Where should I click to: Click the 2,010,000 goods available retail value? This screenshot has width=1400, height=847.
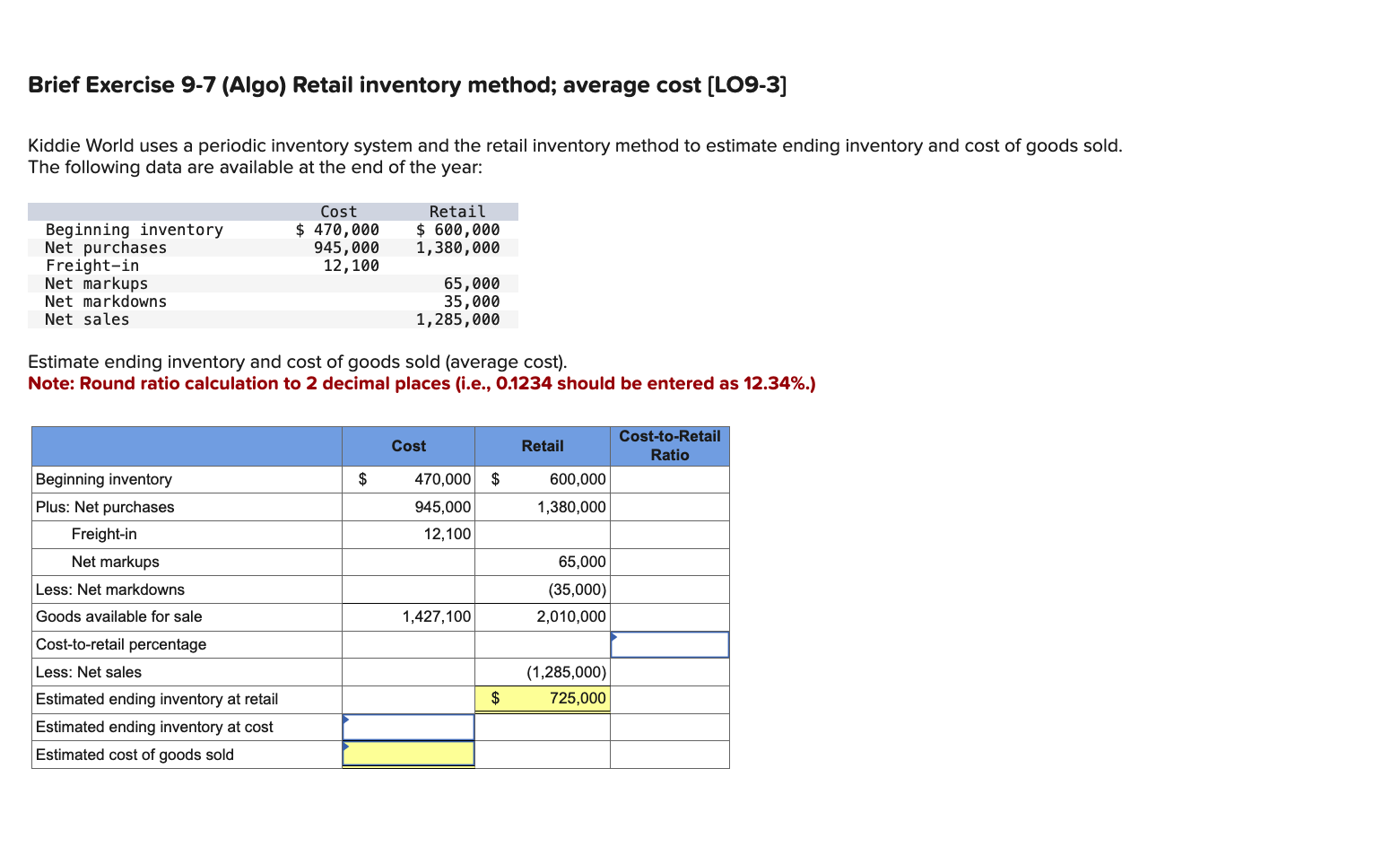(x=571, y=616)
